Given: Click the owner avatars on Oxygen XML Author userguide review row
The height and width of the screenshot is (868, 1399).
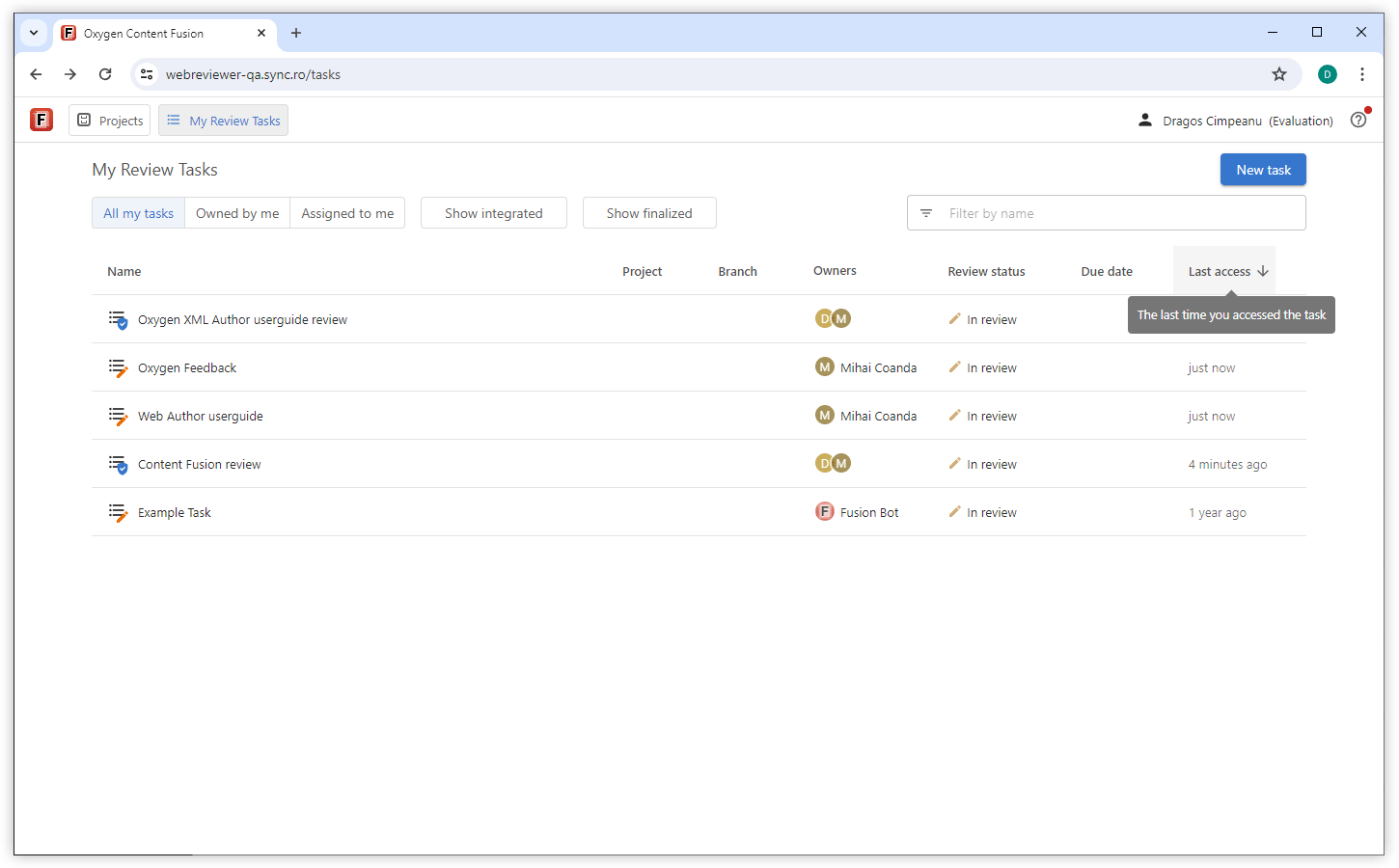Looking at the screenshot, I should pyautogui.click(x=833, y=318).
